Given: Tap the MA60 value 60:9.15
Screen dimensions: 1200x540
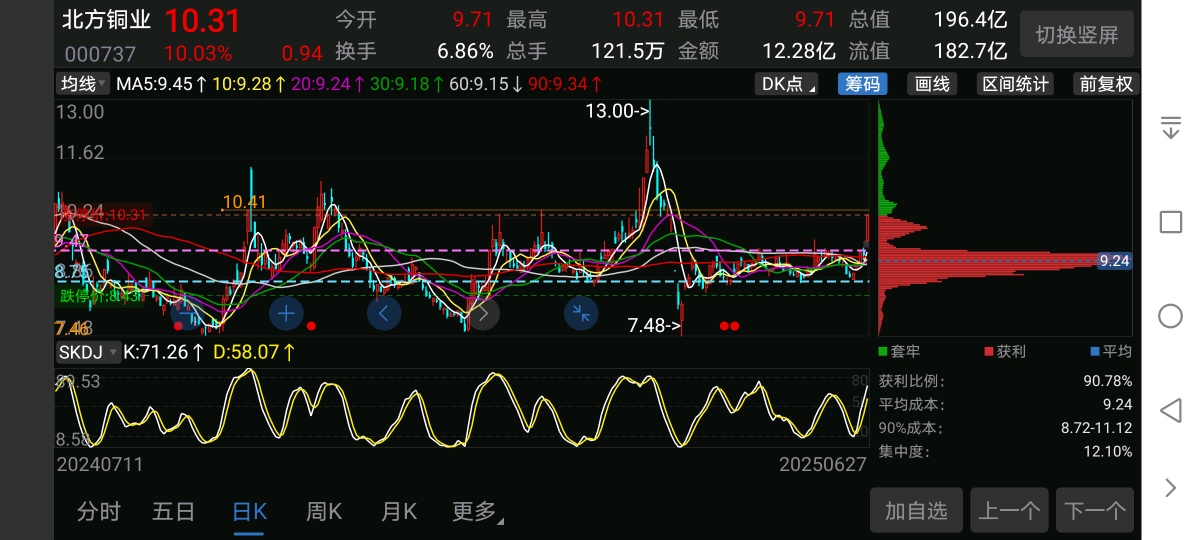Looking at the screenshot, I should point(486,84).
